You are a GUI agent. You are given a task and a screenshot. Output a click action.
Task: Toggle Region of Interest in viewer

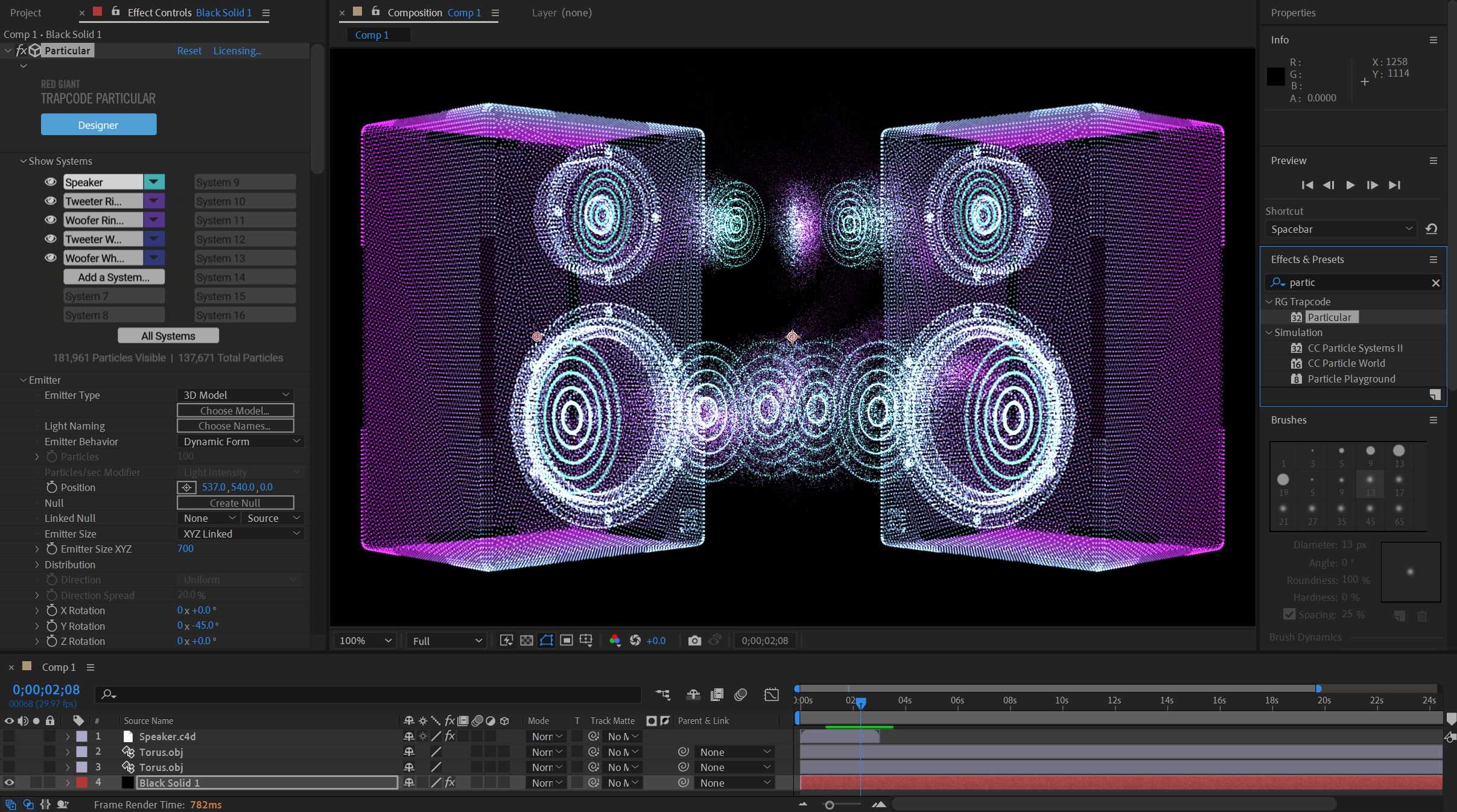567,641
